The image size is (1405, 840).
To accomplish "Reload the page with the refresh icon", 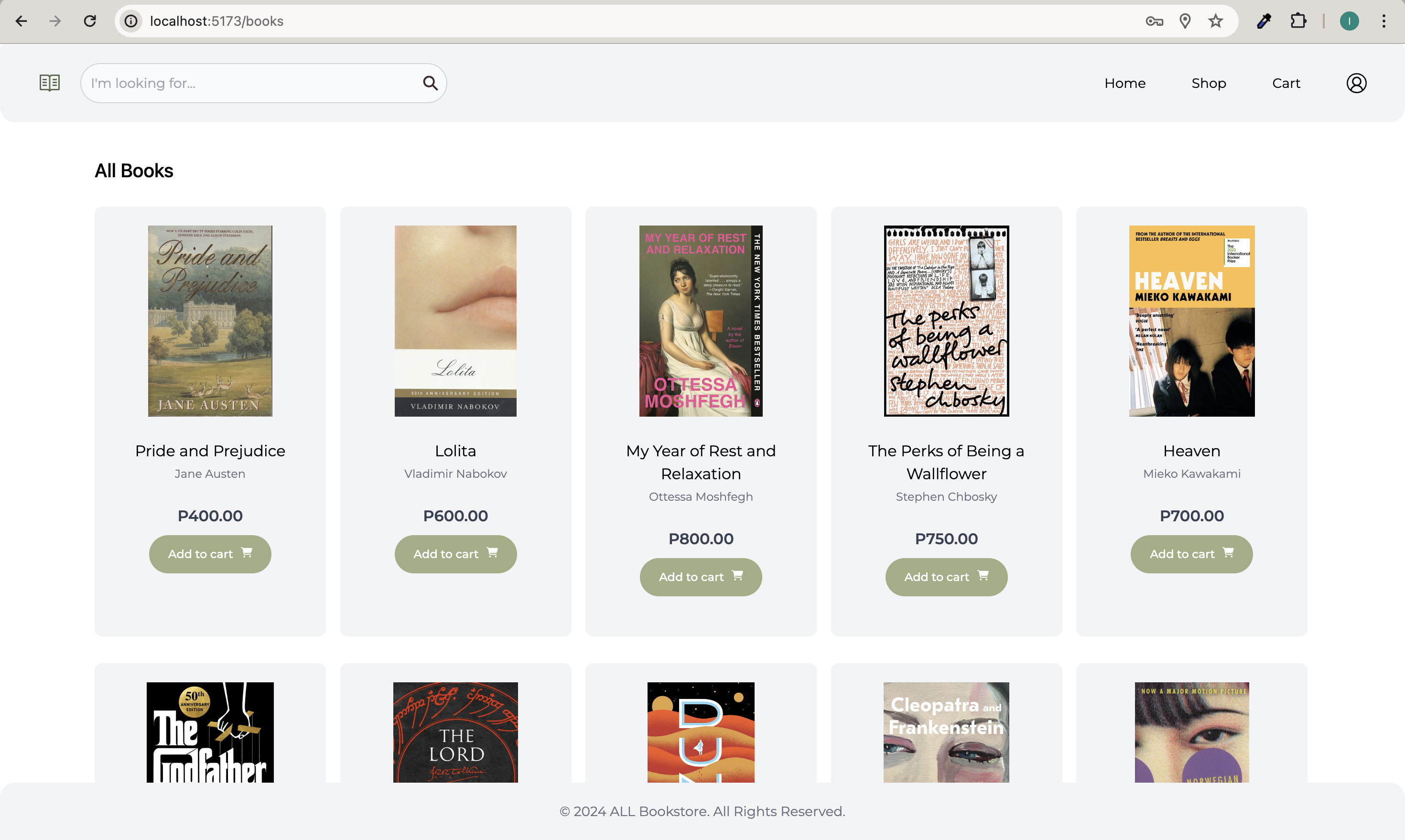I will pyautogui.click(x=90, y=21).
